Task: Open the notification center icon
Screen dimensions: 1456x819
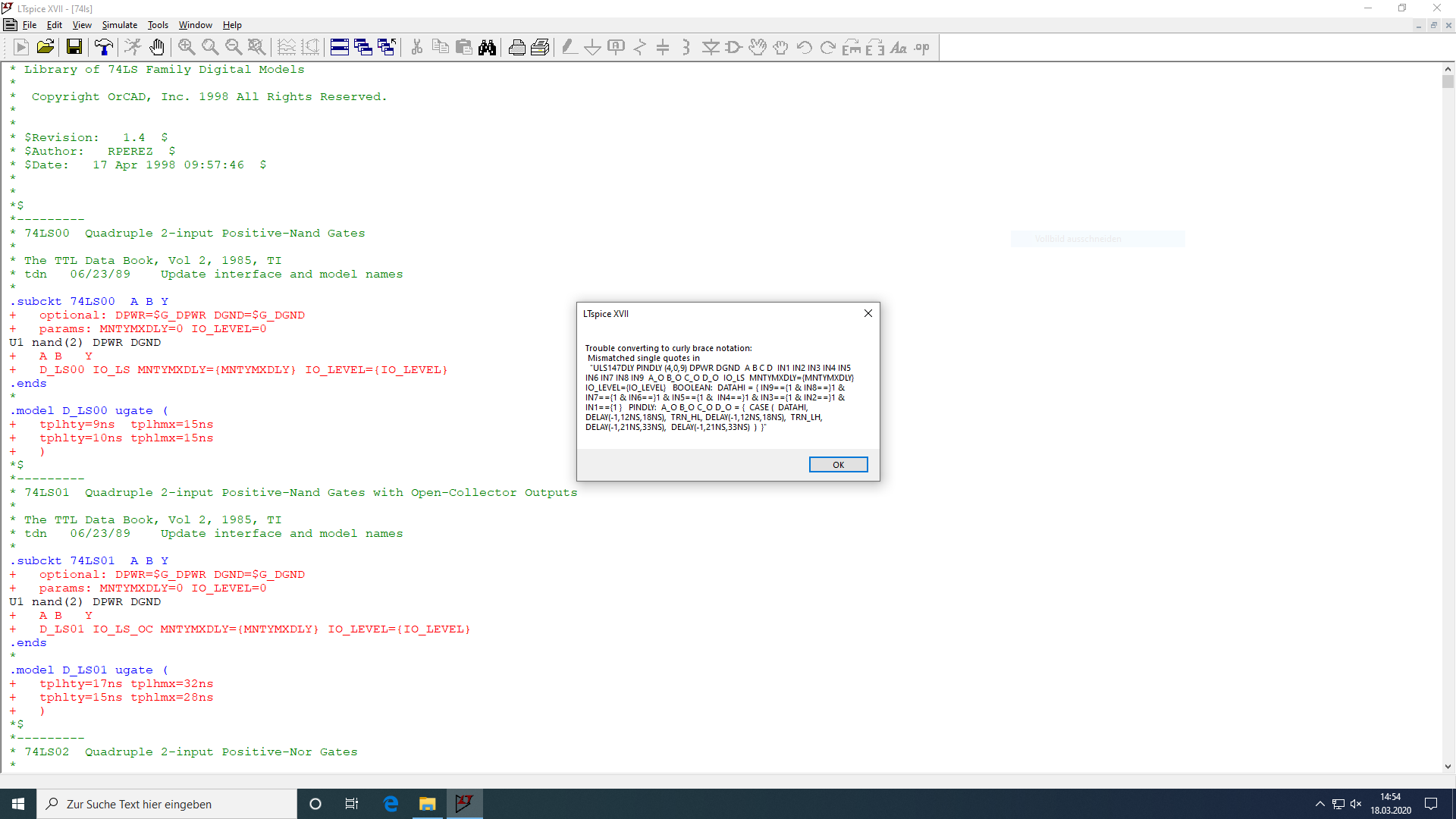Action: pyautogui.click(x=1431, y=804)
